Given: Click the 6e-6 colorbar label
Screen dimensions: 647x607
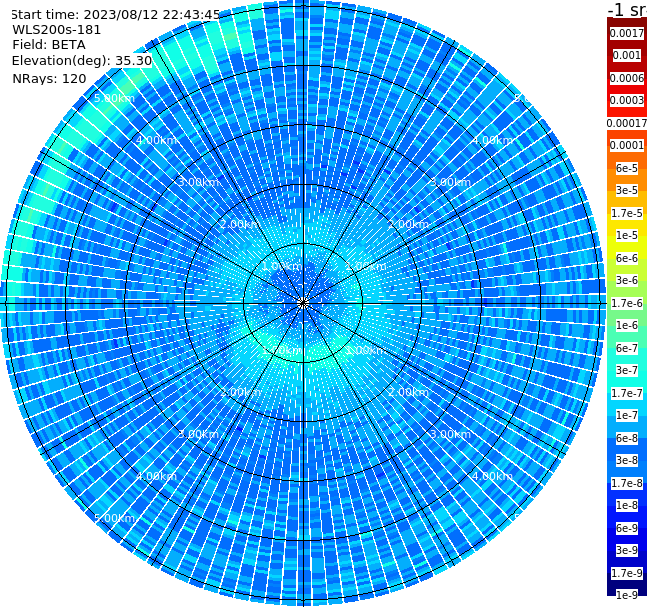Looking at the screenshot, I should click(x=627, y=258).
